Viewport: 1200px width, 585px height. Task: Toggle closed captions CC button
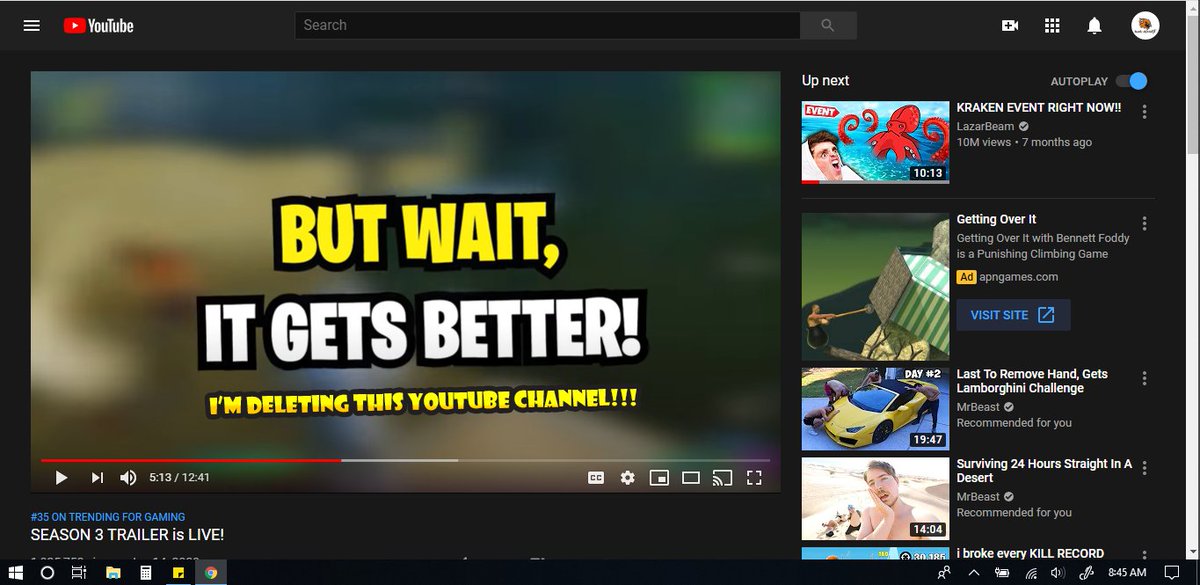(x=595, y=478)
